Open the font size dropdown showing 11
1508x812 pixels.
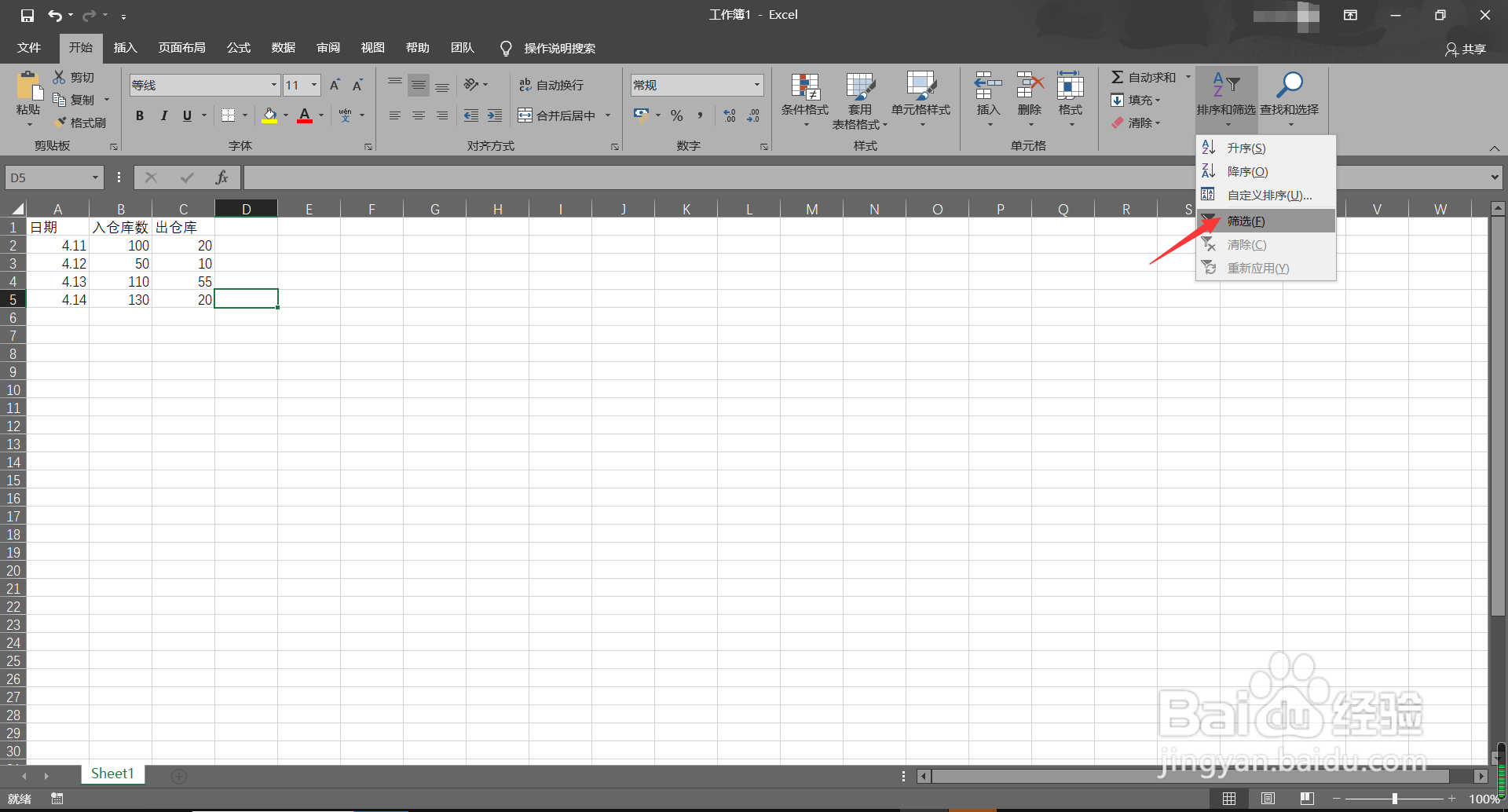[314, 85]
